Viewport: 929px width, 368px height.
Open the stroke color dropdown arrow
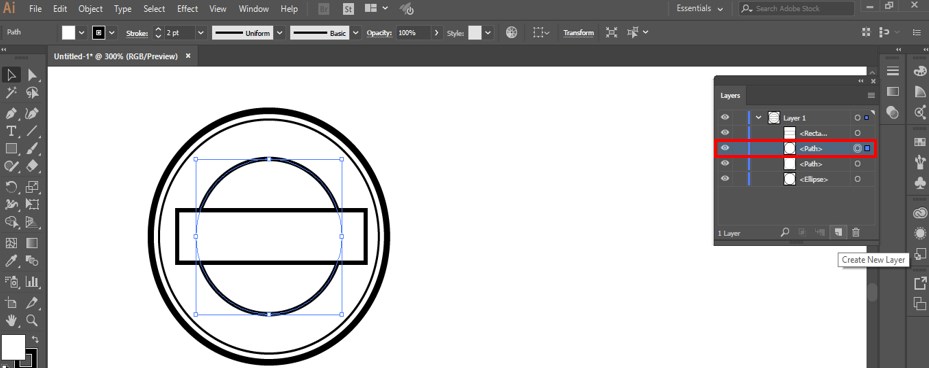112,33
